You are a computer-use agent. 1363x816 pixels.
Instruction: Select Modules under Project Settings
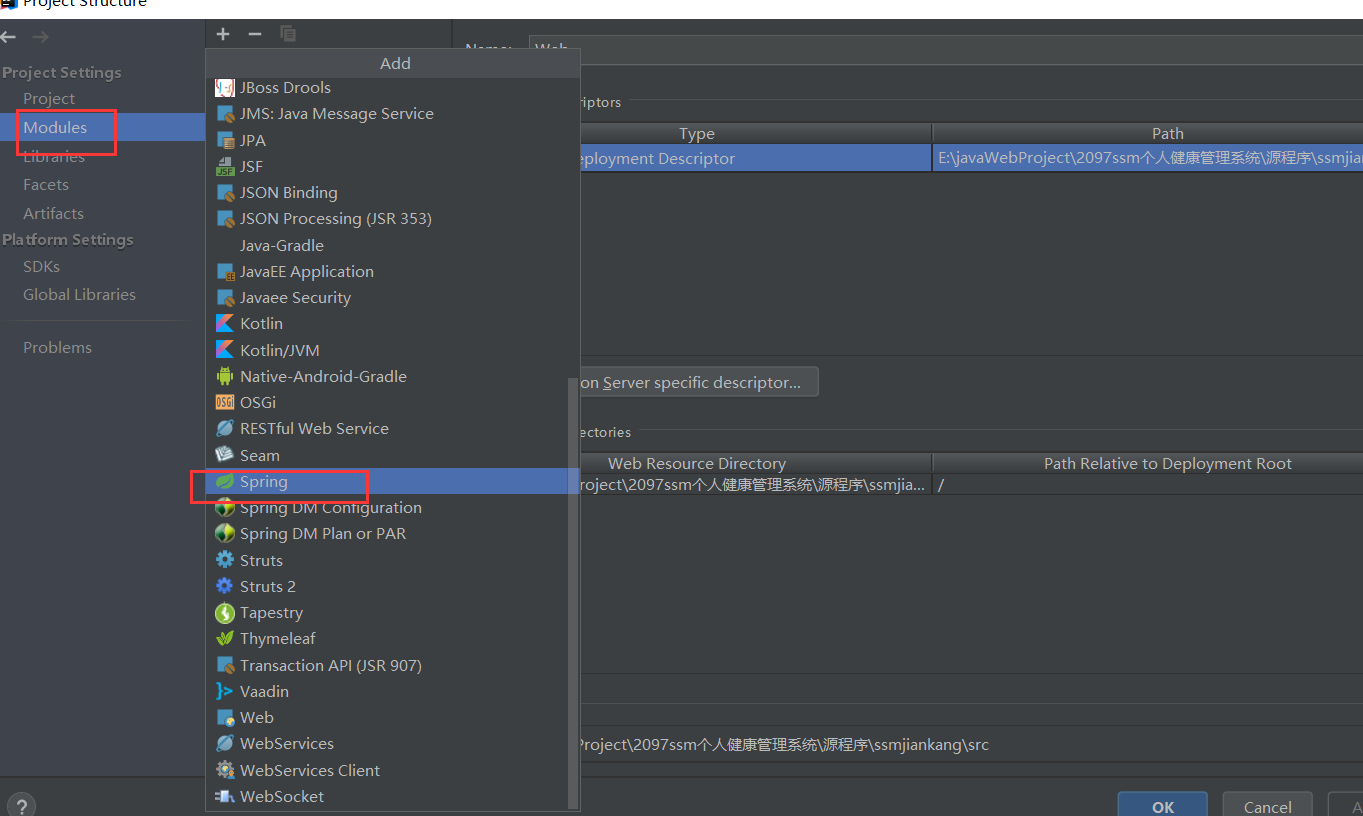55,128
